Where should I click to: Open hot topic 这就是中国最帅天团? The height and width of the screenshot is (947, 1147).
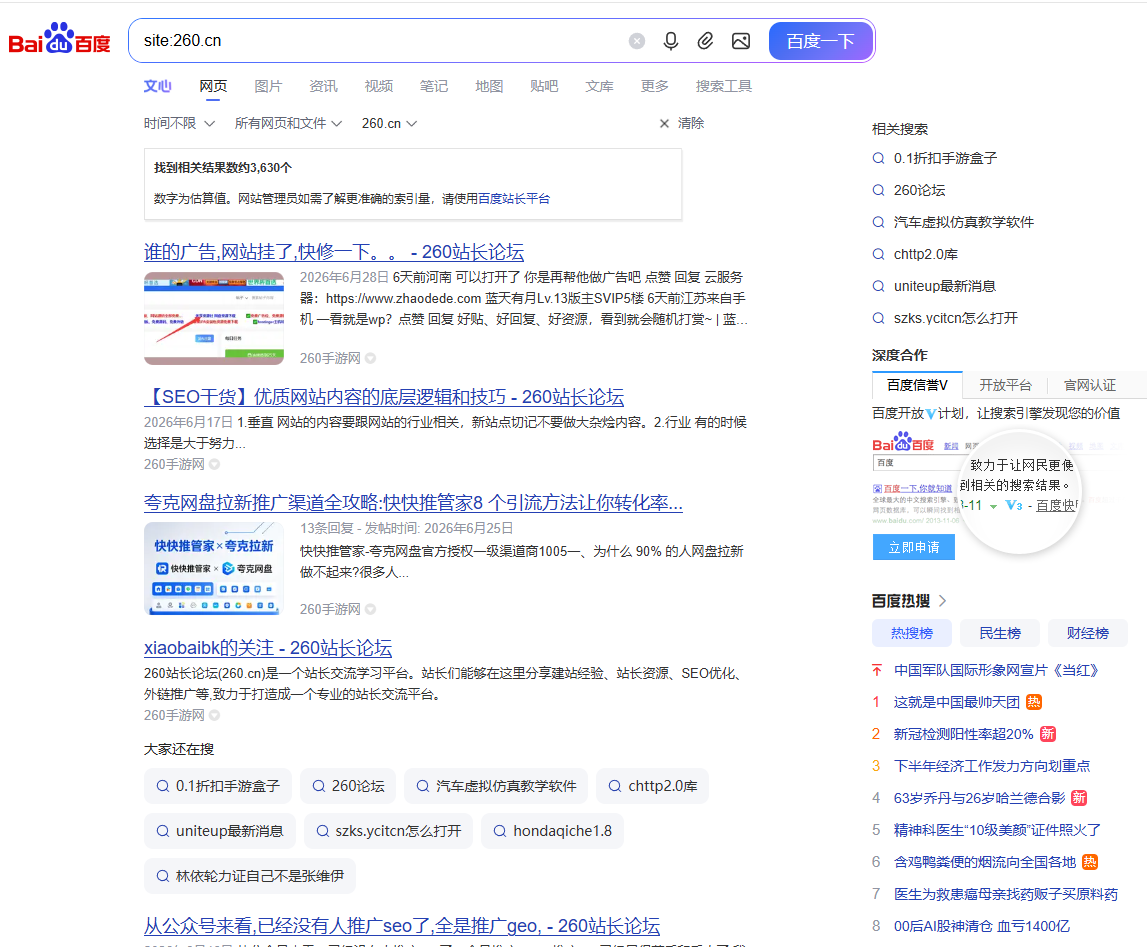[x=956, y=703]
